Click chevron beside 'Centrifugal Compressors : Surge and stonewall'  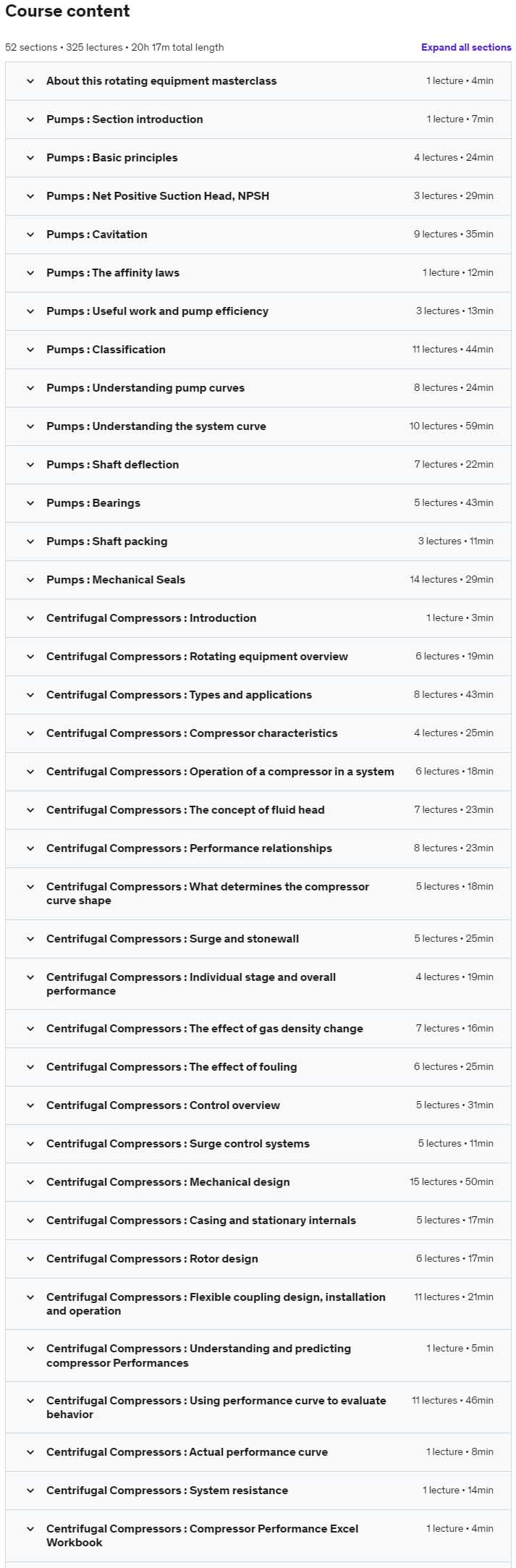(x=30, y=939)
